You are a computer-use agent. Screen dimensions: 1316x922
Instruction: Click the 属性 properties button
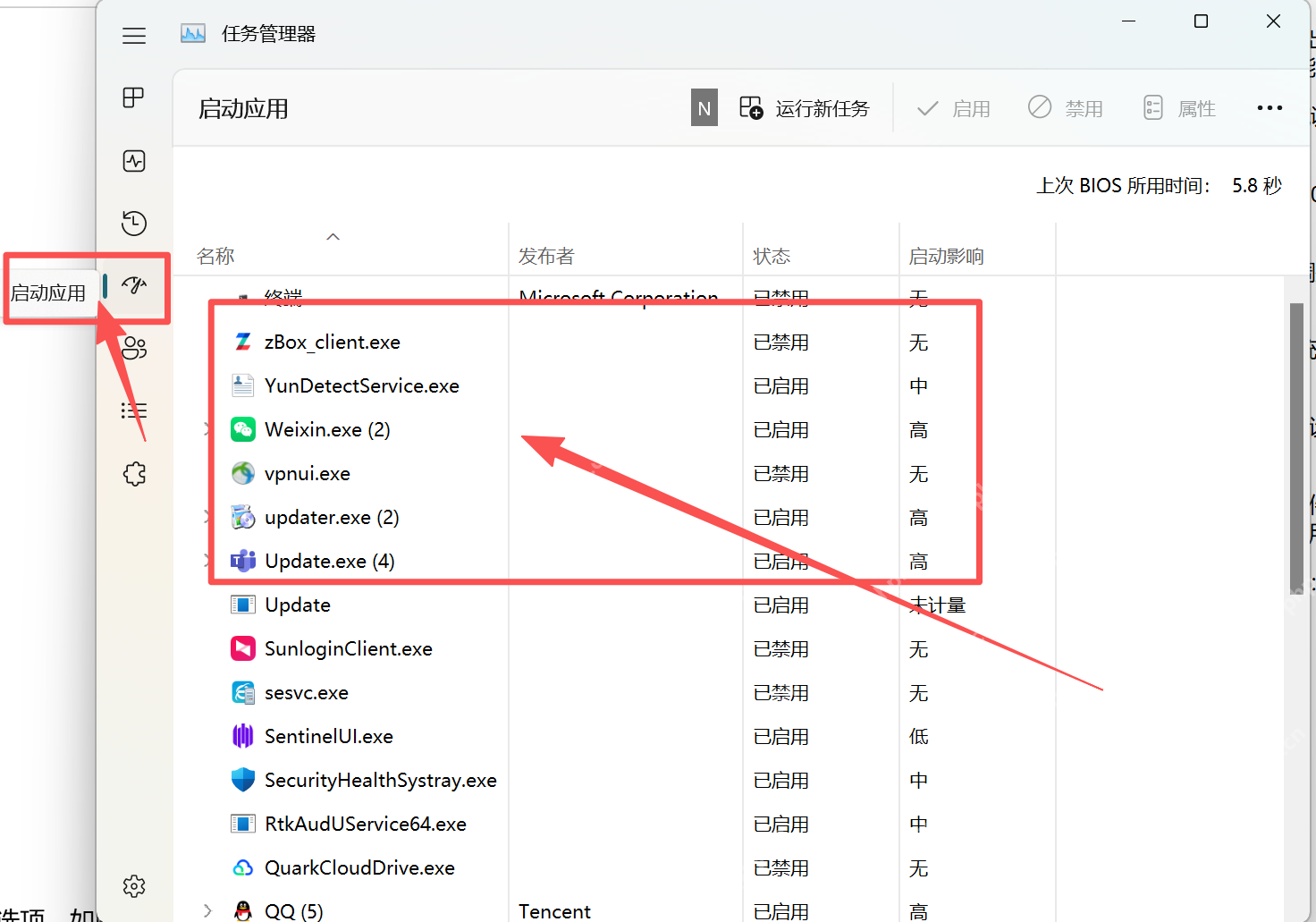[x=1179, y=108]
